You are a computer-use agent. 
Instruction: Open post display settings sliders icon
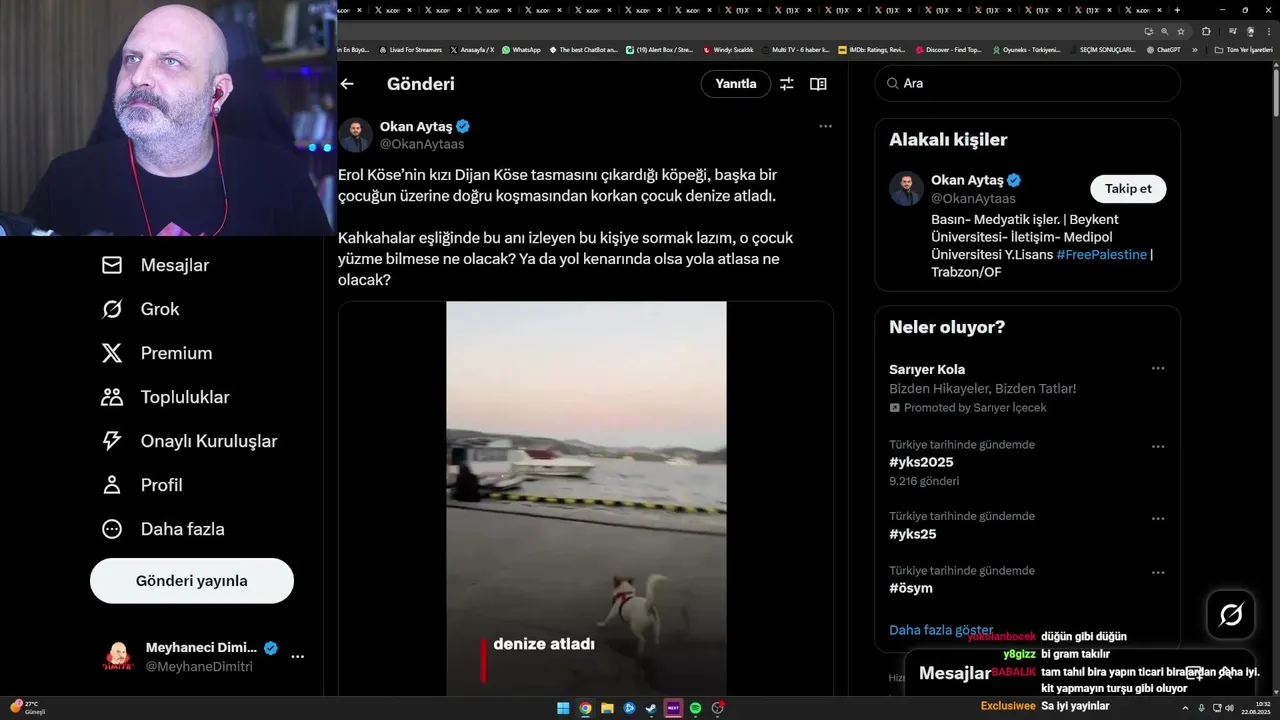coord(787,84)
